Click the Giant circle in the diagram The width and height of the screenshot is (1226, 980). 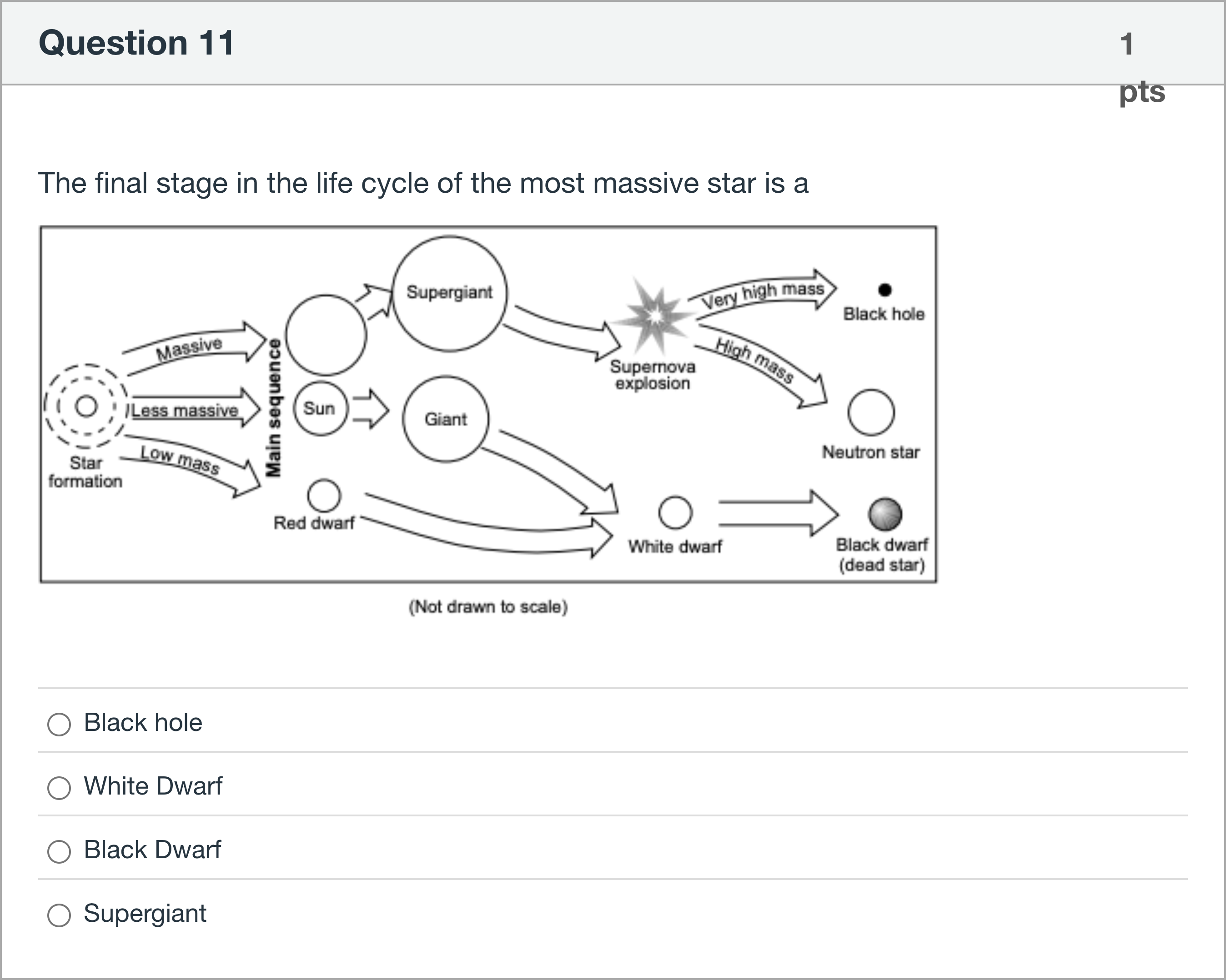(x=445, y=419)
